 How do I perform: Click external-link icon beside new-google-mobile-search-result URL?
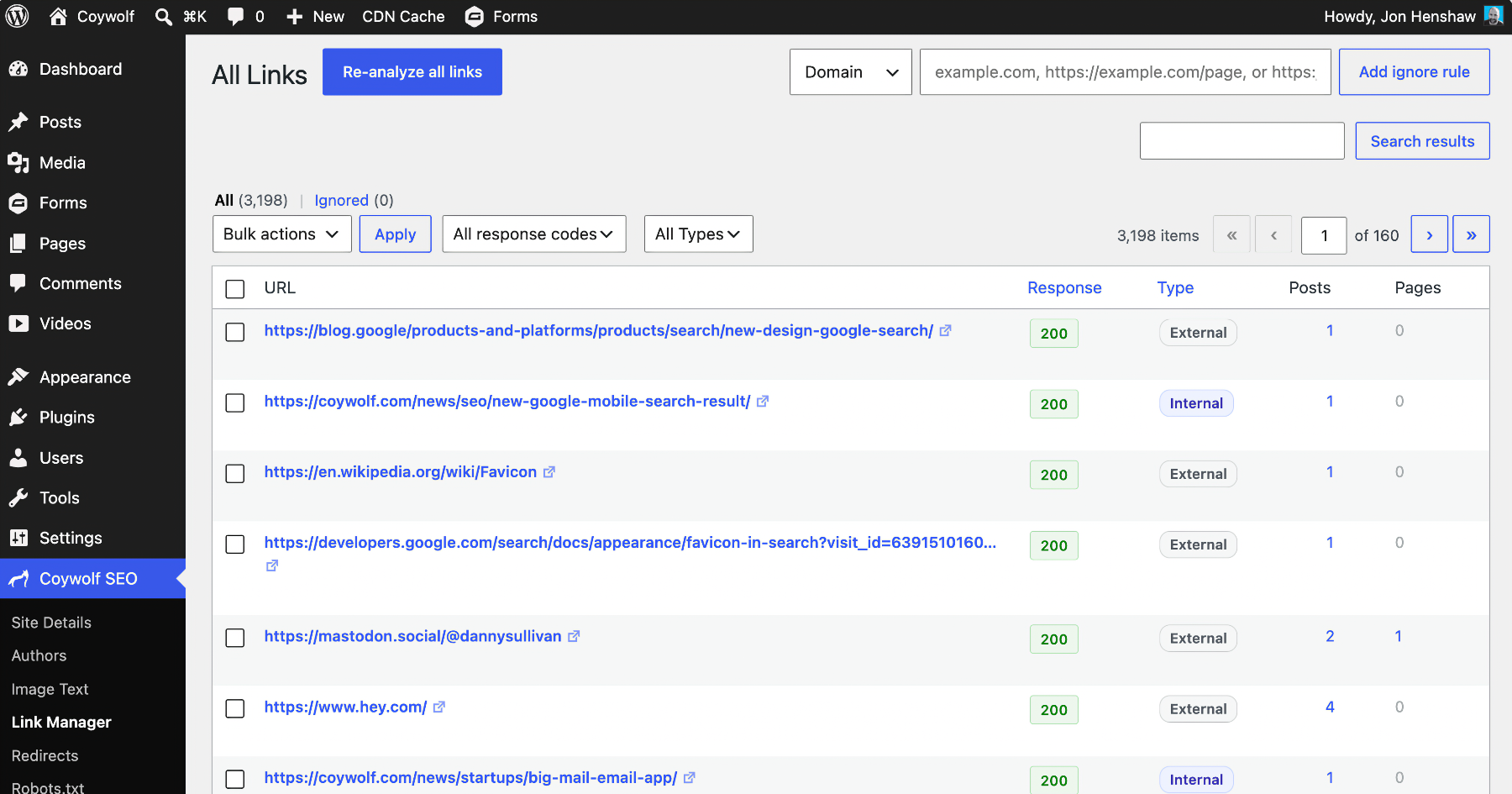[763, 401]
